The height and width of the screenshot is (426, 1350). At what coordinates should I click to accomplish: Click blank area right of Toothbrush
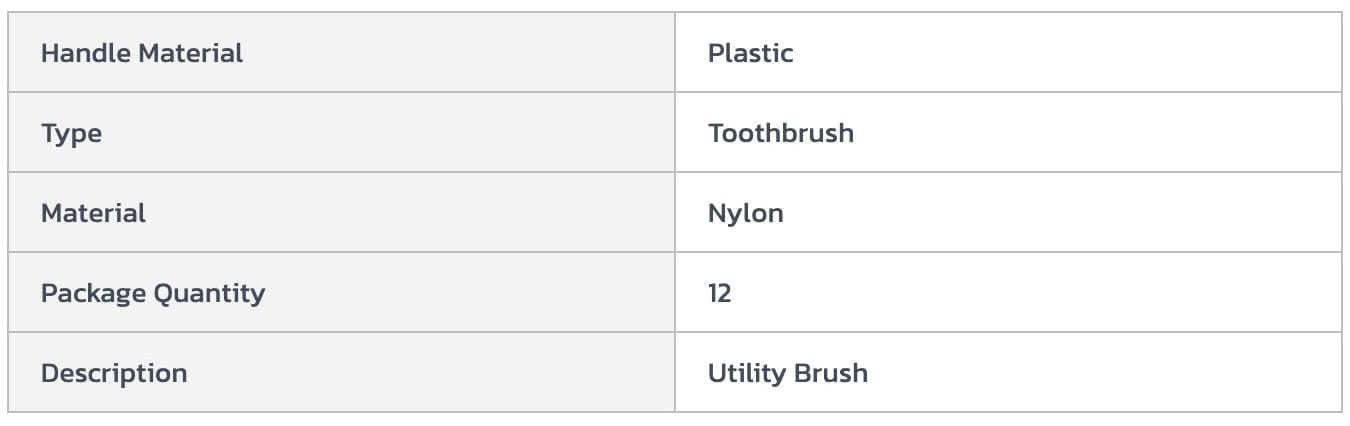1080,133
